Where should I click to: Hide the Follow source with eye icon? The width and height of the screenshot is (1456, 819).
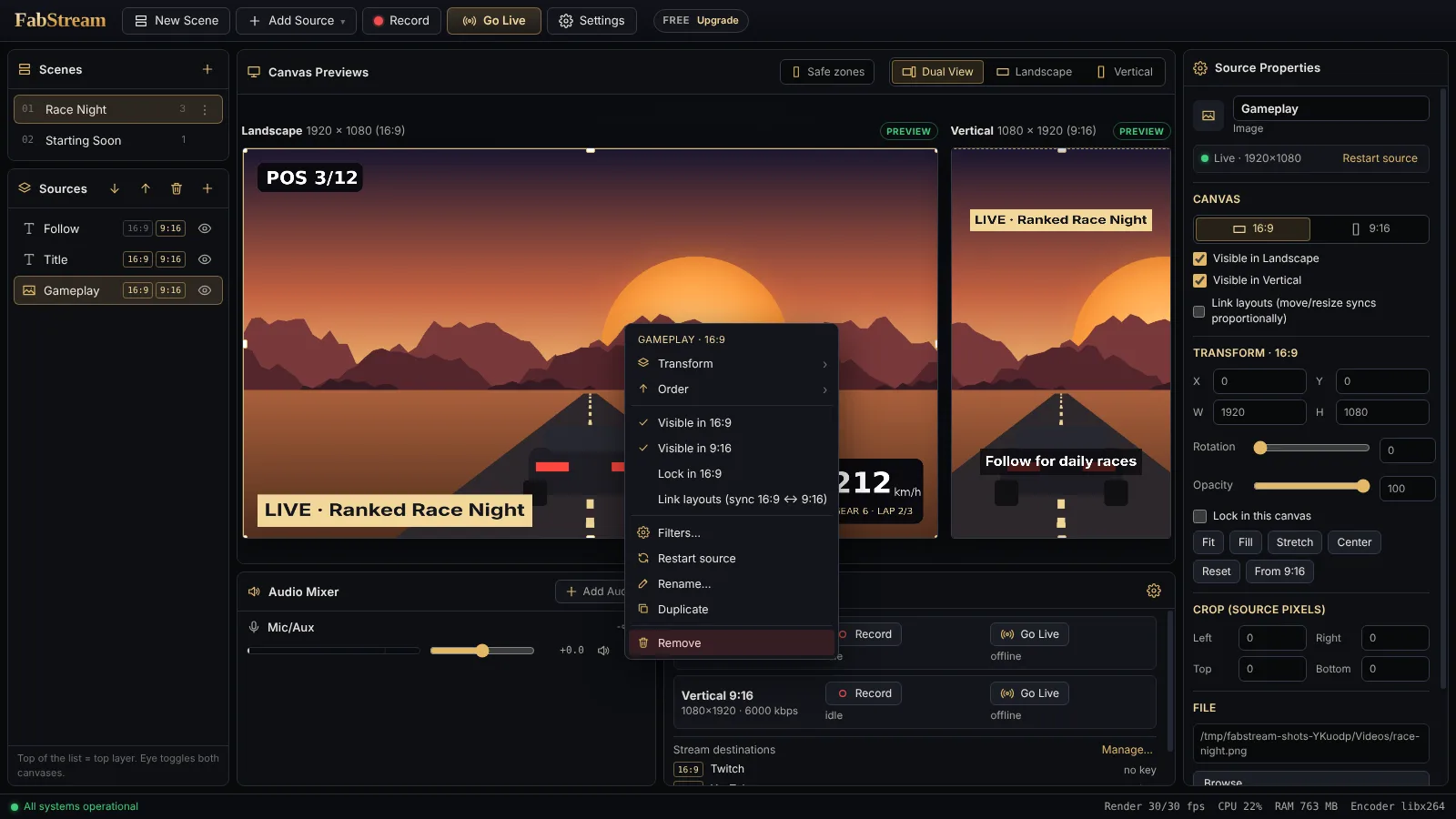[x=205, y=228]
